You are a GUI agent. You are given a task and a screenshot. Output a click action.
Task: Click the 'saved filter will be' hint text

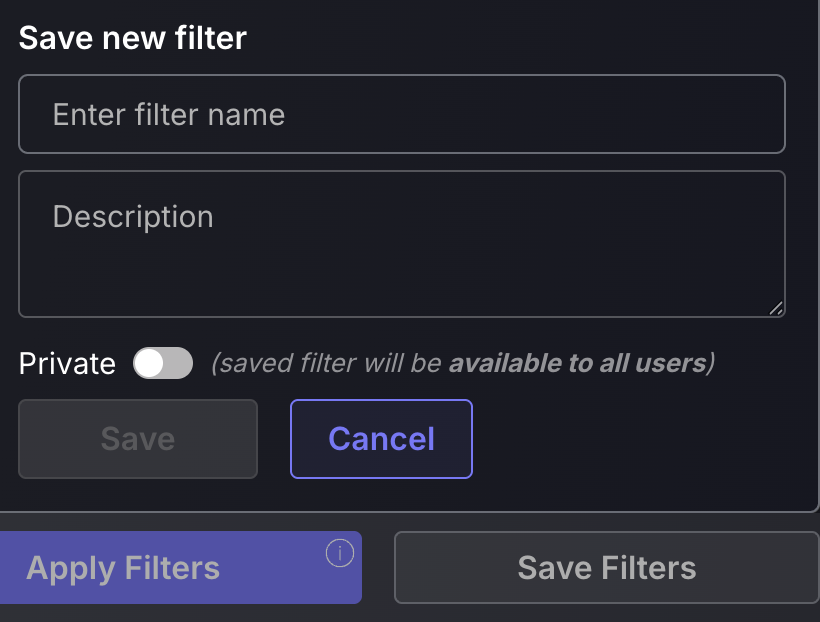(331, 364)
